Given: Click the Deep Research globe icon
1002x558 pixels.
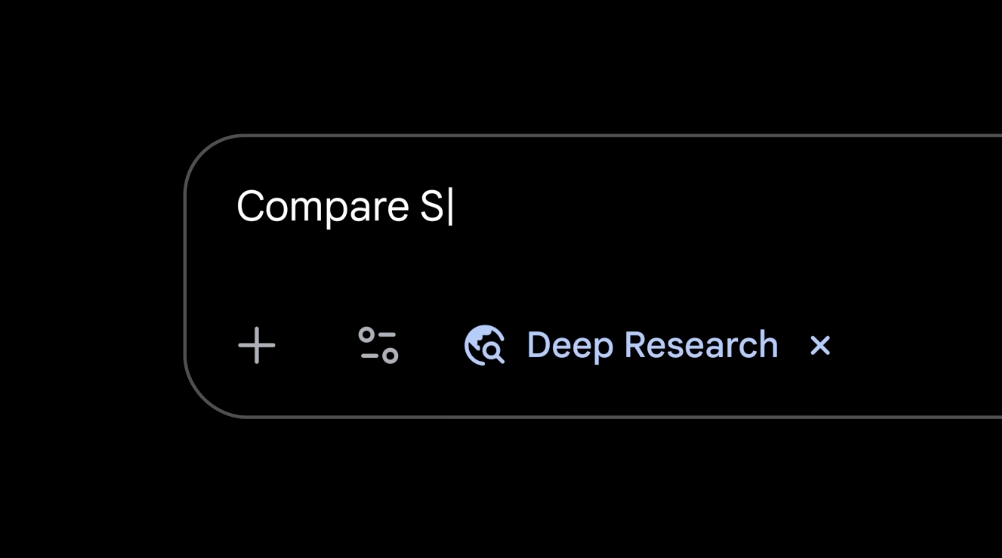Looking at the screenshot, I should (x=485, y=346).
